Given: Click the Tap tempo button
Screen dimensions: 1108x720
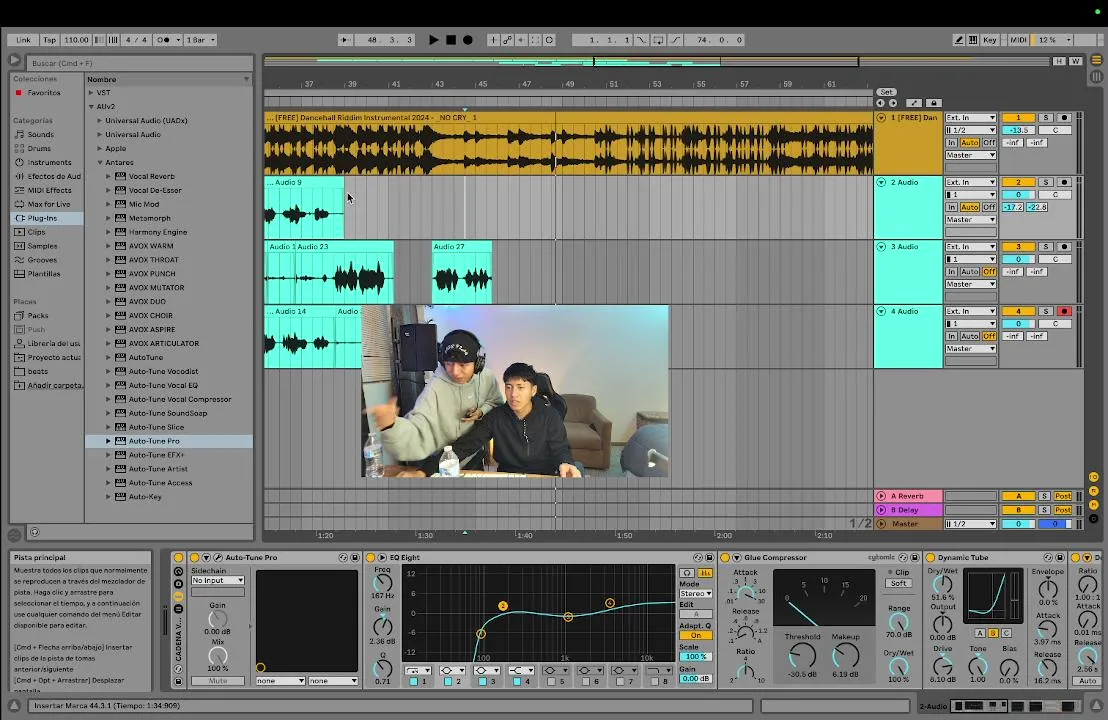Looking at the screenshot, I should 49,40.
